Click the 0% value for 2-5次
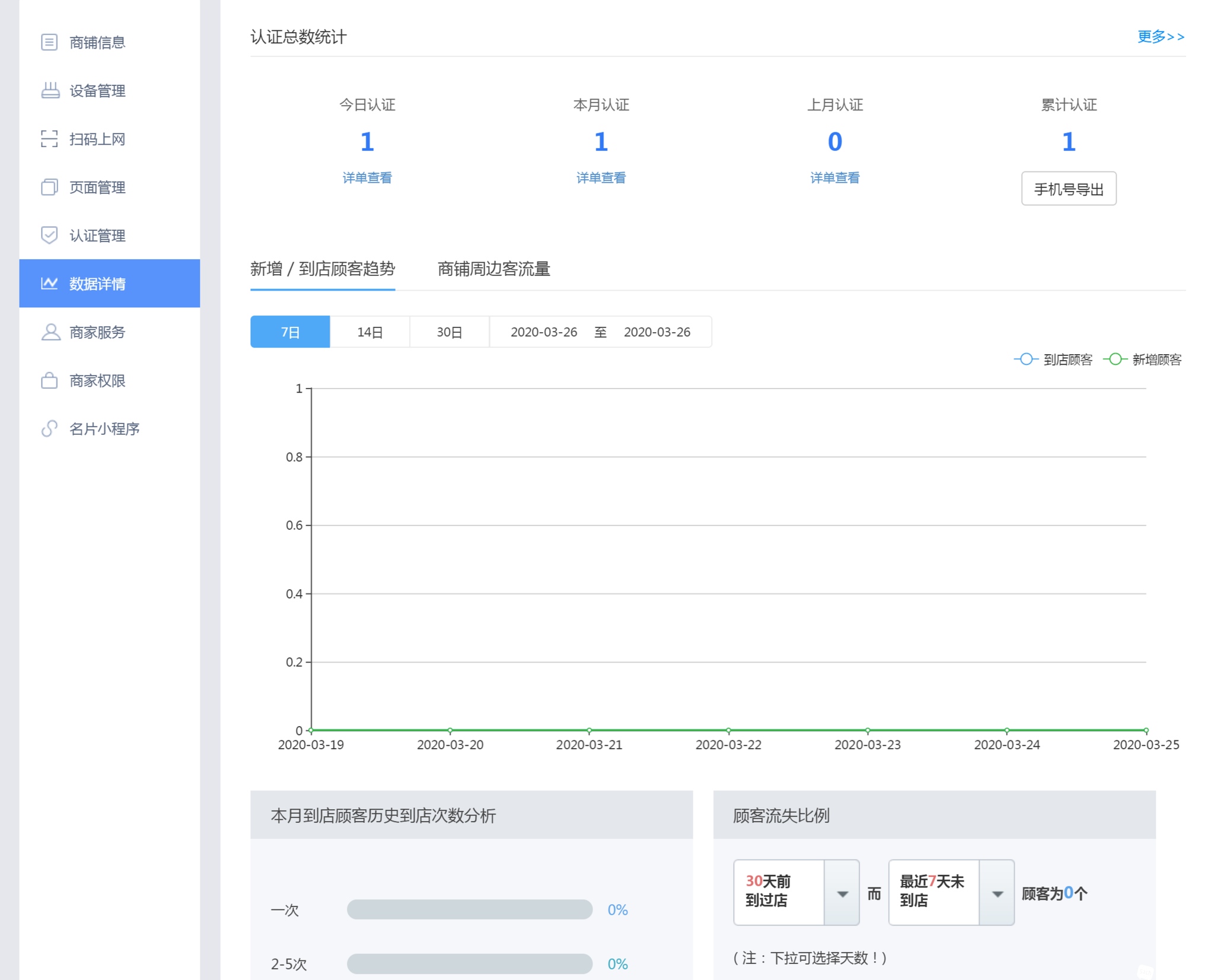 tap(617, 963)
